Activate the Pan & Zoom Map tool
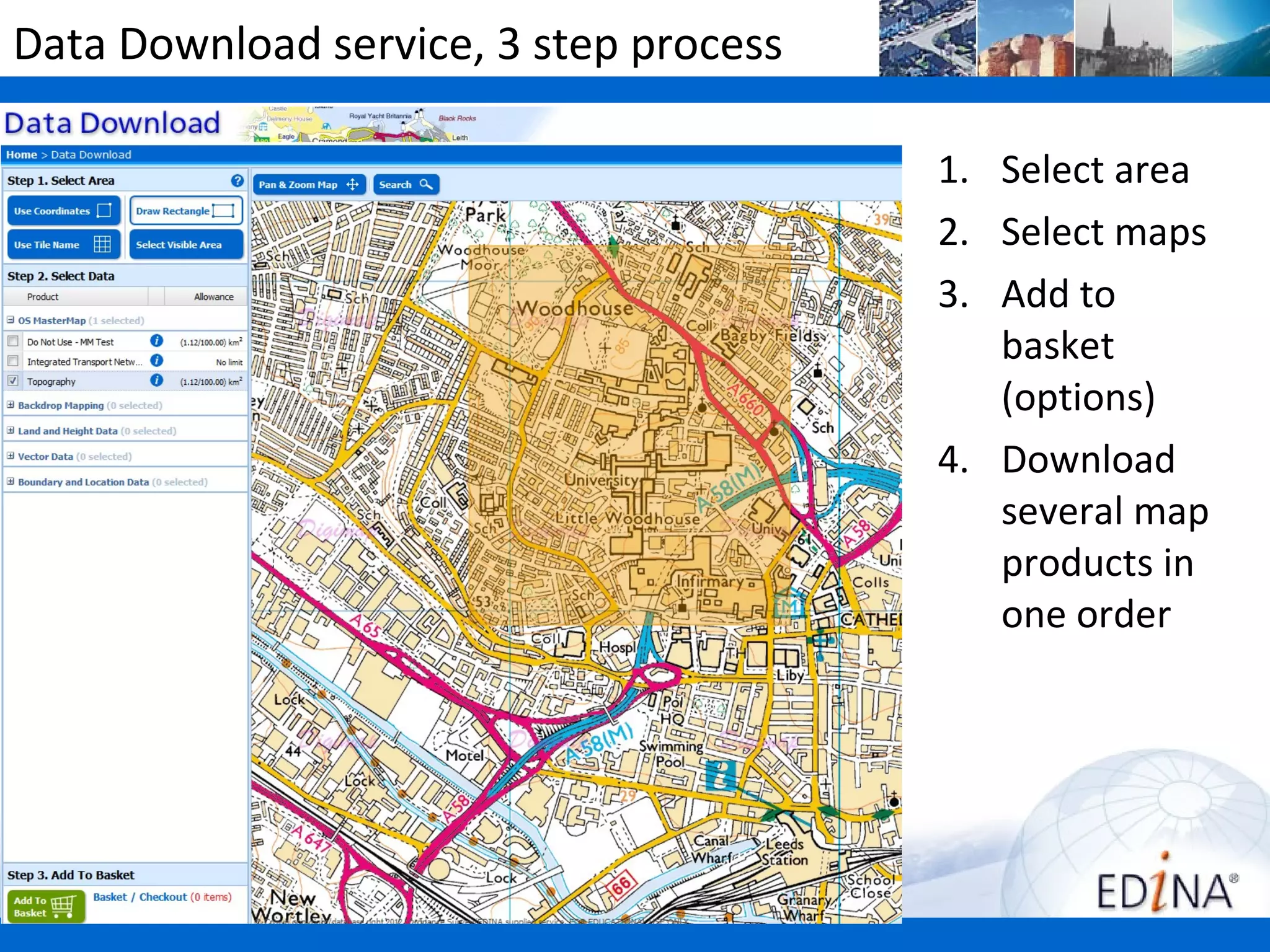The image size is (1270, 952). 309,185
